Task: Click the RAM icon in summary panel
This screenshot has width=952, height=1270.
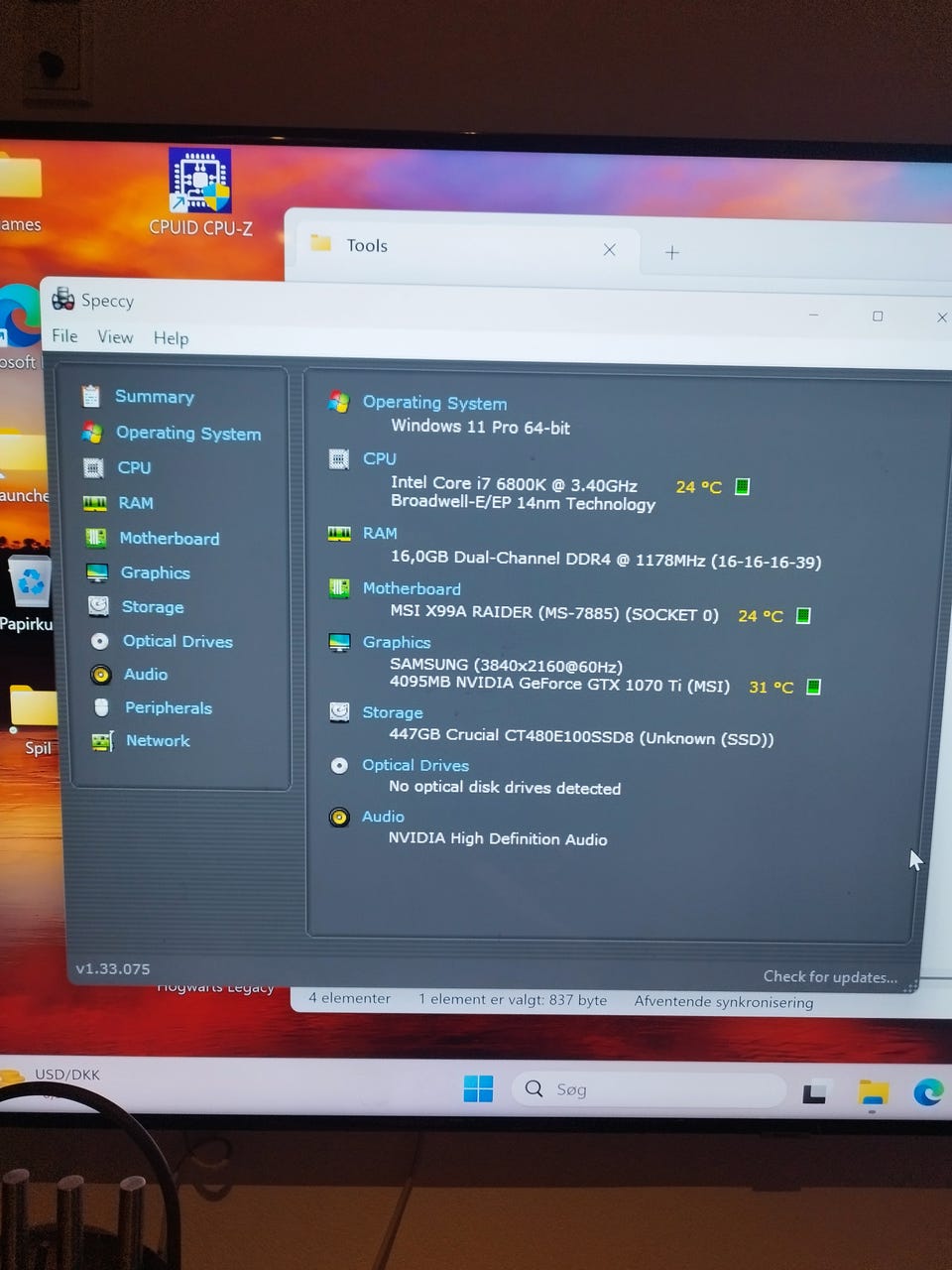Action: [339, 534]
